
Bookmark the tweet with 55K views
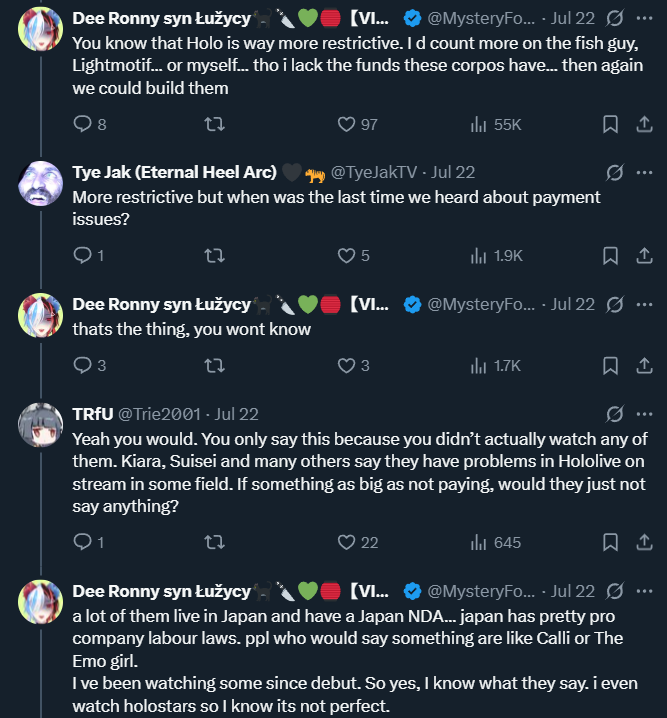click(610, 124)
